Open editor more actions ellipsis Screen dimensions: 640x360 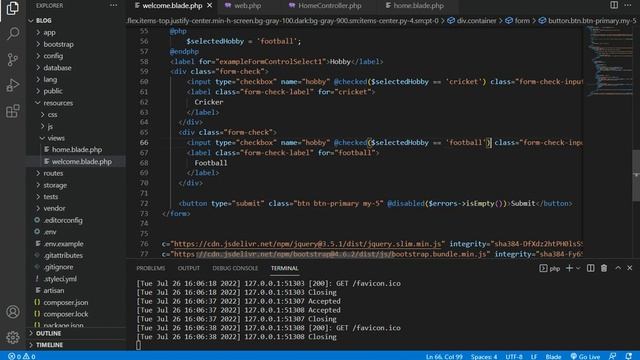[x=628, y=5]
